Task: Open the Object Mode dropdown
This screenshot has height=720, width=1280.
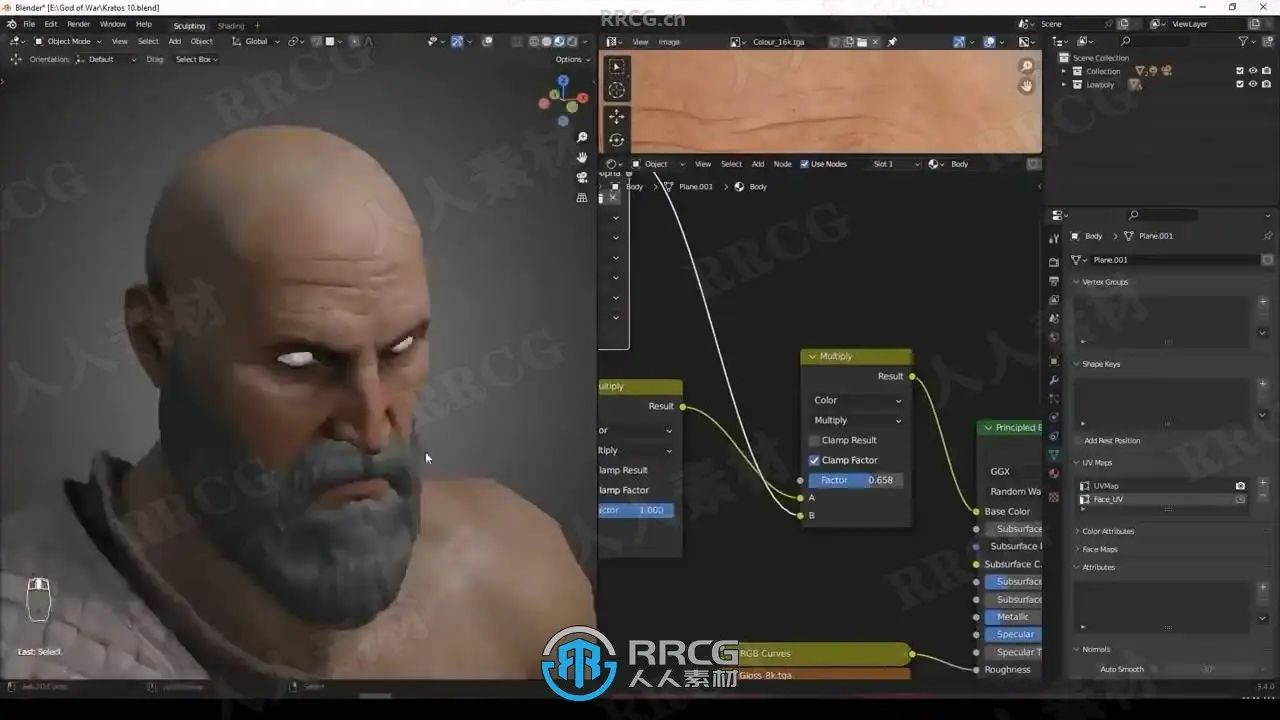Action: pos(67,42)
